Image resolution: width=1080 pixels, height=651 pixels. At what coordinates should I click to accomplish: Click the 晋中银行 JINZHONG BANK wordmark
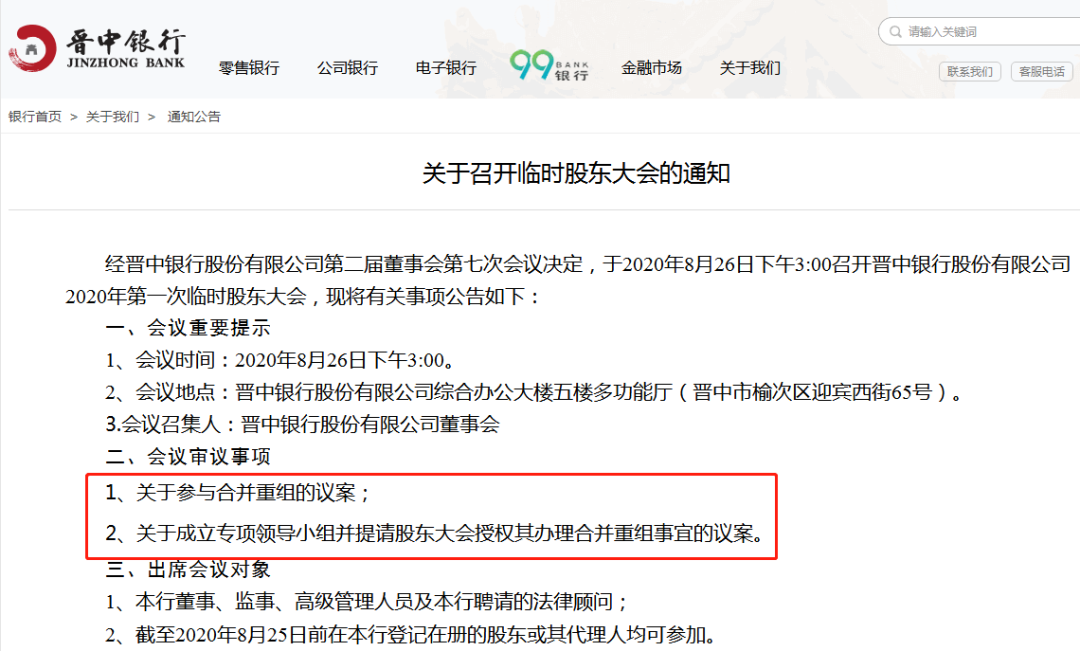coord(125,48)
